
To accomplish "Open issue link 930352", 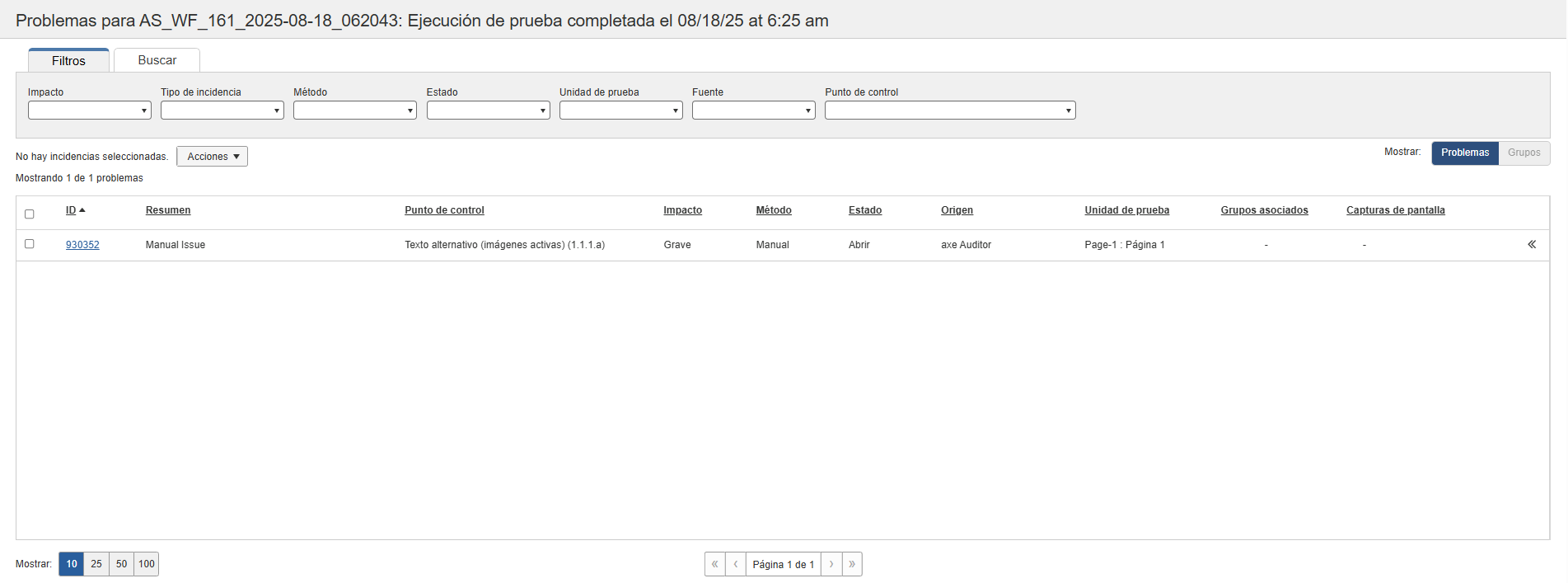I will 82,245.
